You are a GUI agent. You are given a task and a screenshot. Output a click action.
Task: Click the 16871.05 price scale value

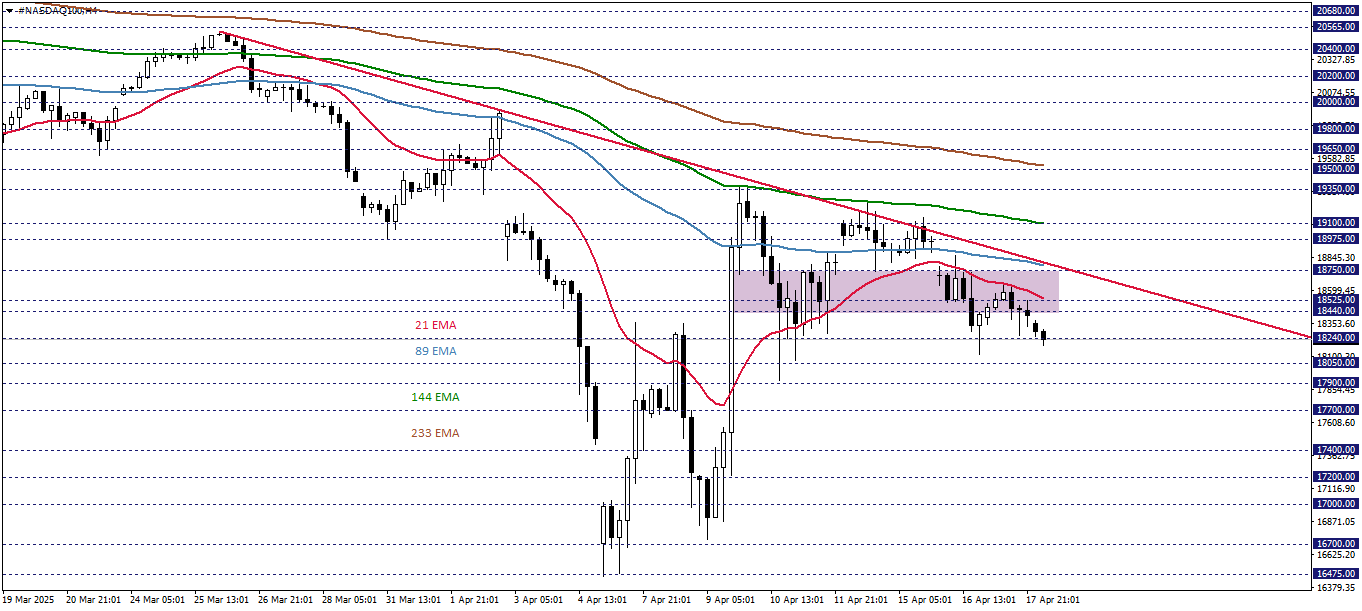[x=1336, y=522]
